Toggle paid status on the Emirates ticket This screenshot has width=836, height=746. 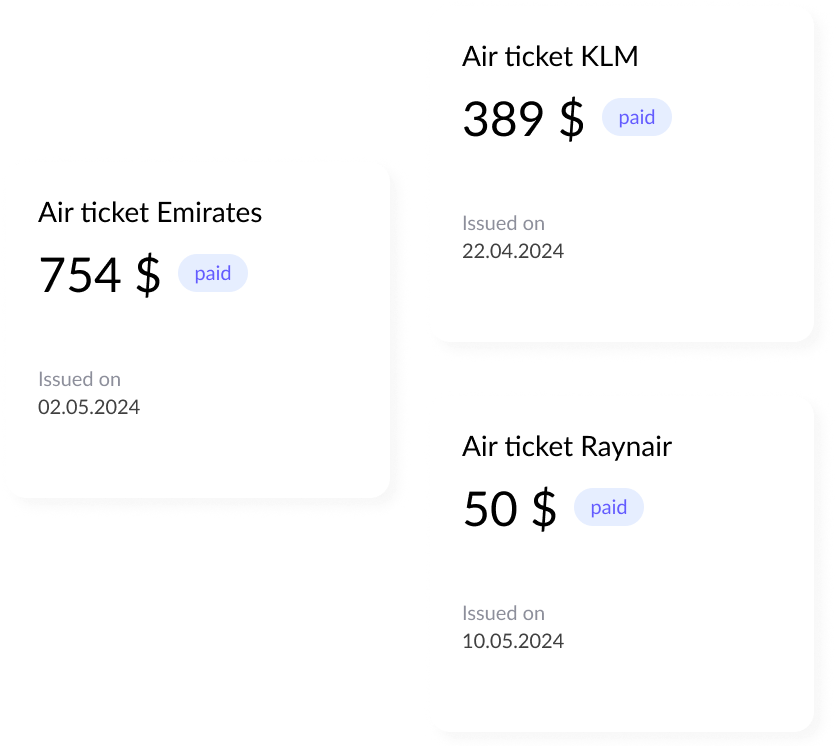pos(212,273)
